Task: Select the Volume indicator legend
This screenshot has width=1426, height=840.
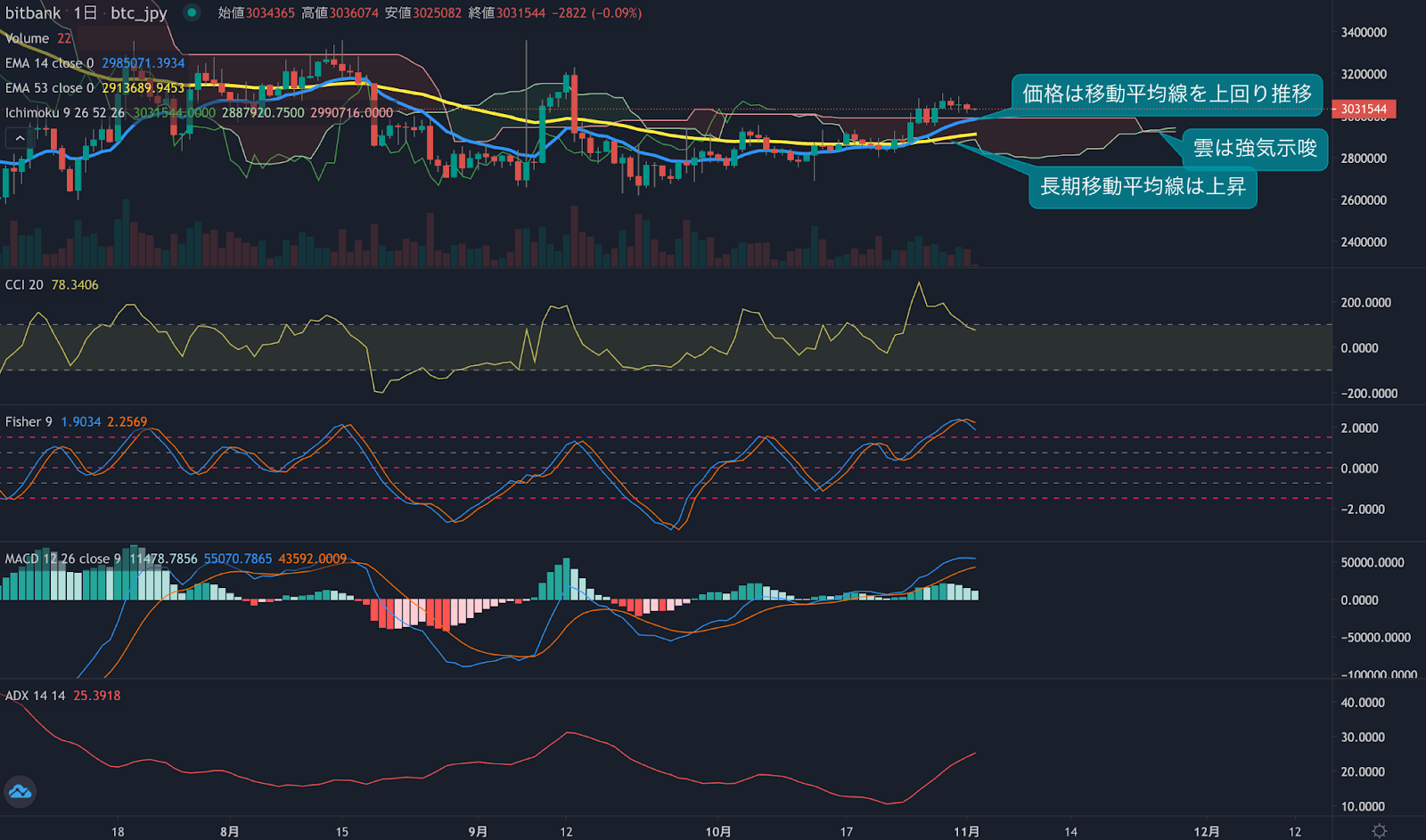Action: click(27, 38)
